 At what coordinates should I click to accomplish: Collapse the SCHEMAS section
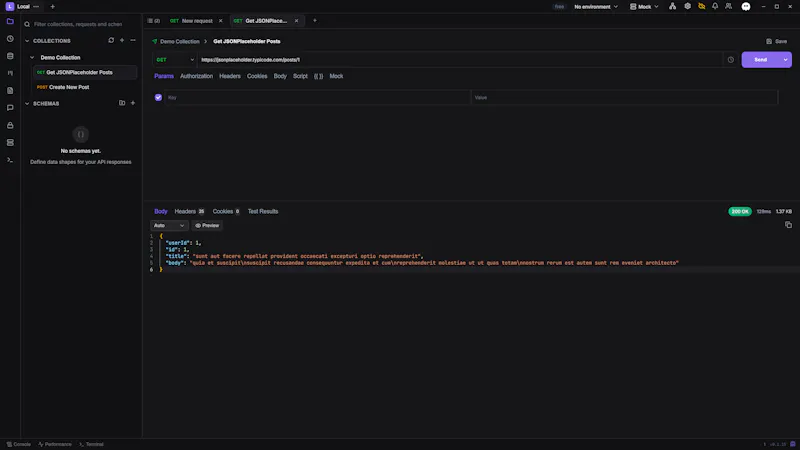(x=27, y=104)
